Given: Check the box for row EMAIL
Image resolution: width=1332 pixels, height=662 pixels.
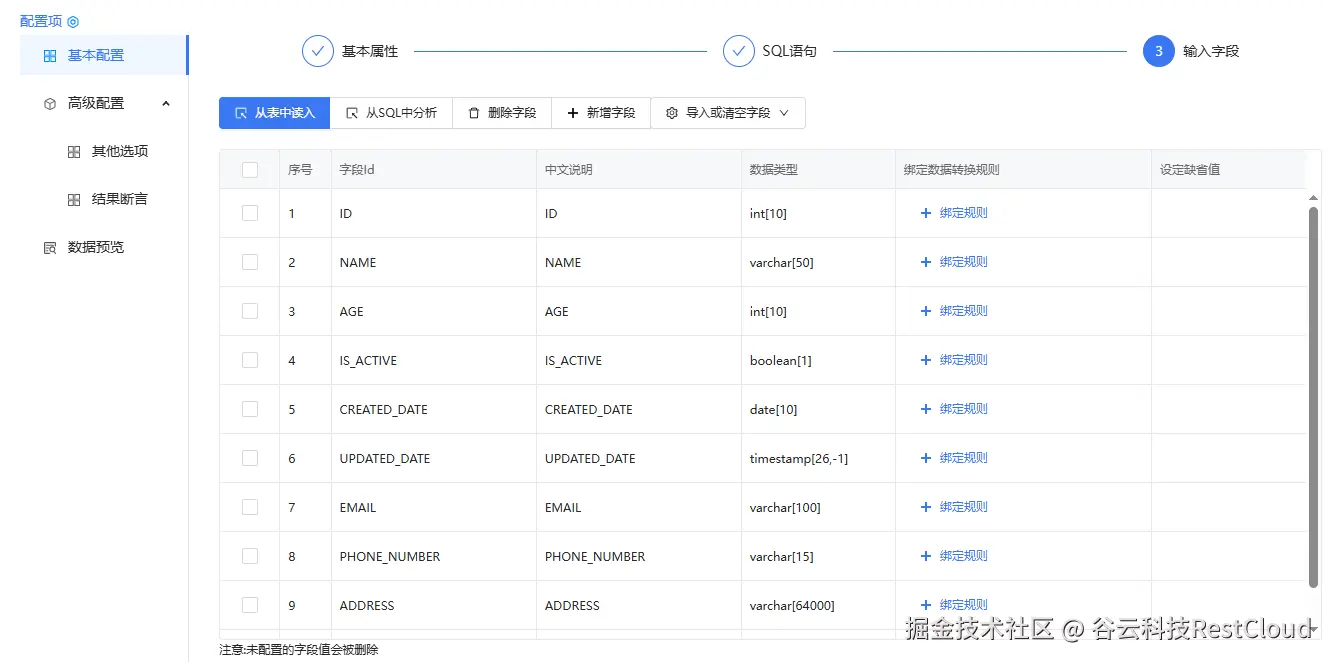Looking at the screenshot, I should (x=250, y=507).
